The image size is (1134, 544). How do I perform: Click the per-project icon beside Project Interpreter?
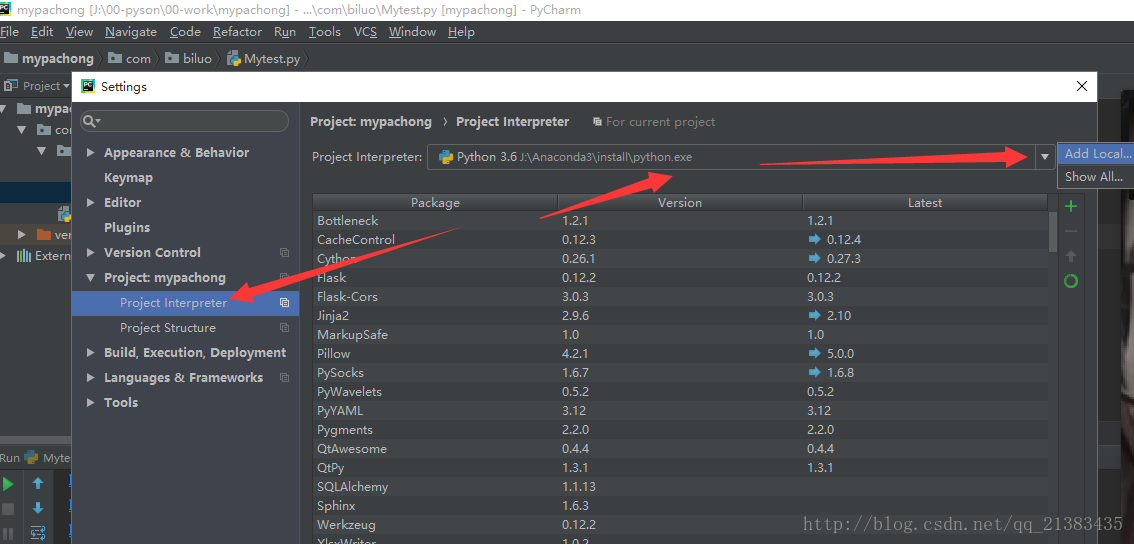pos(284,303)
